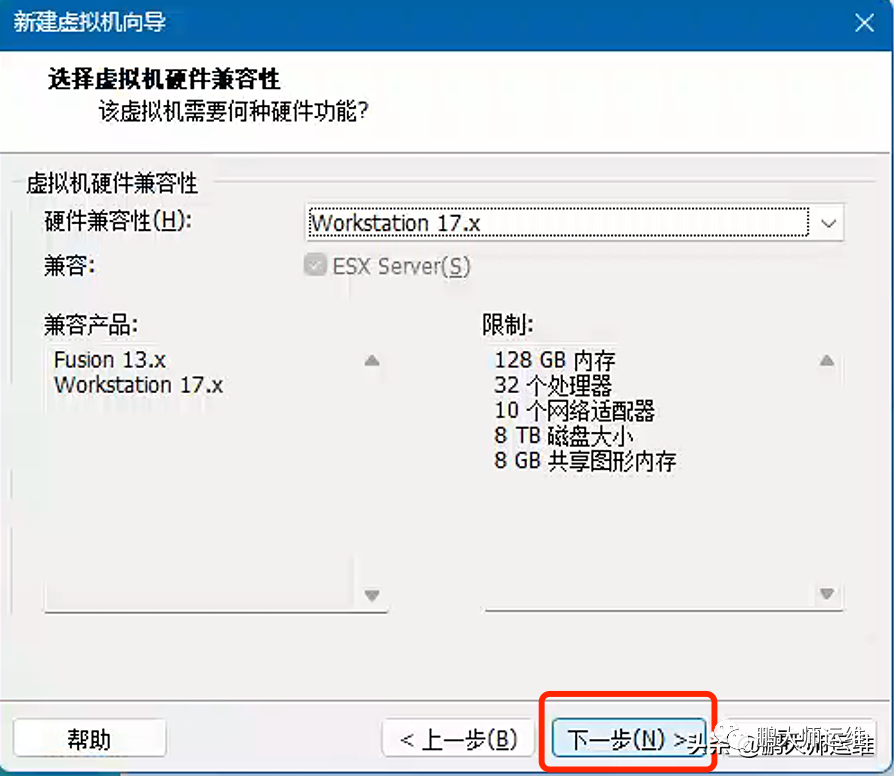894x776 pixels.
Task: Click the 帮助 help button
Action: 89,738
